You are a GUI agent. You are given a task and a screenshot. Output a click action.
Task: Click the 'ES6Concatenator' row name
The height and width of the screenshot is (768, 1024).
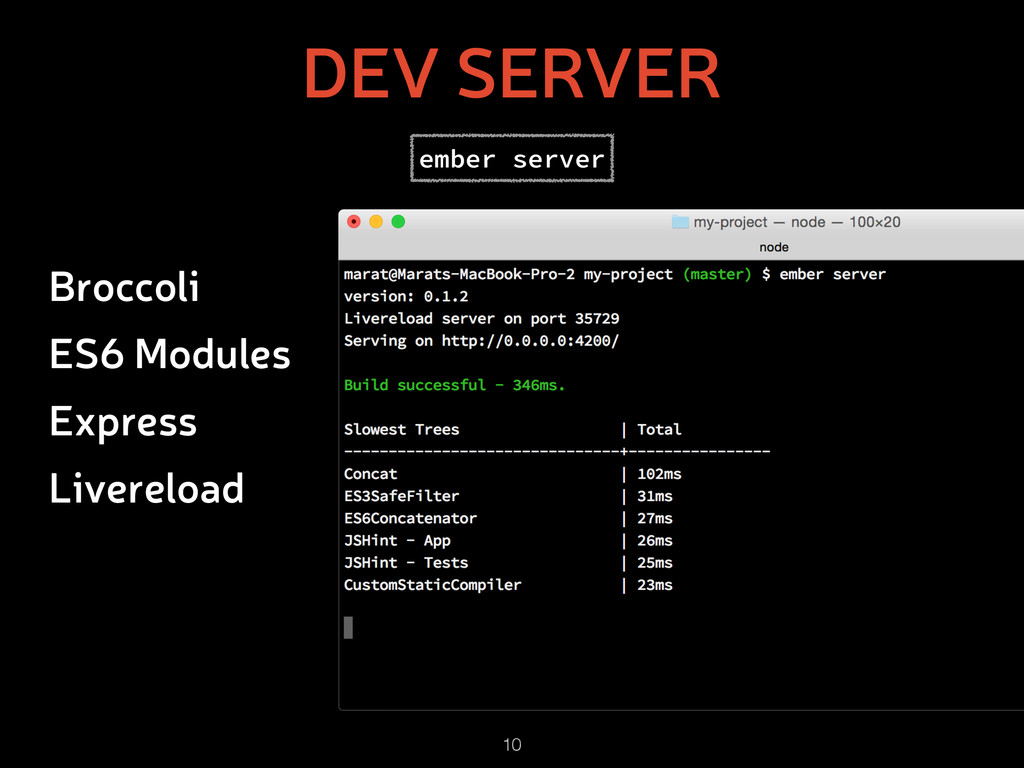point(410,519)
